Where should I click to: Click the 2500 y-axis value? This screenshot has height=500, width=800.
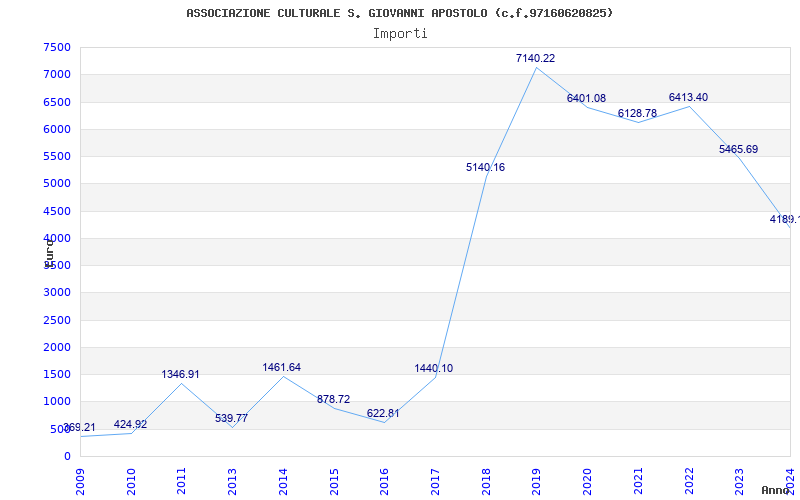pyautogui.click(x=57, y=320)
